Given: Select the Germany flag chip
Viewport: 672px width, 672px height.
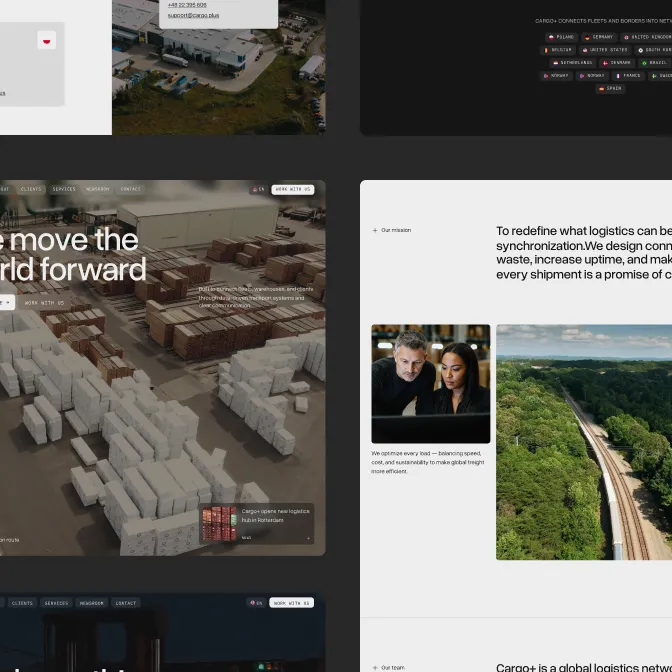Looking at the screenshot, I should tap(599, 37).
